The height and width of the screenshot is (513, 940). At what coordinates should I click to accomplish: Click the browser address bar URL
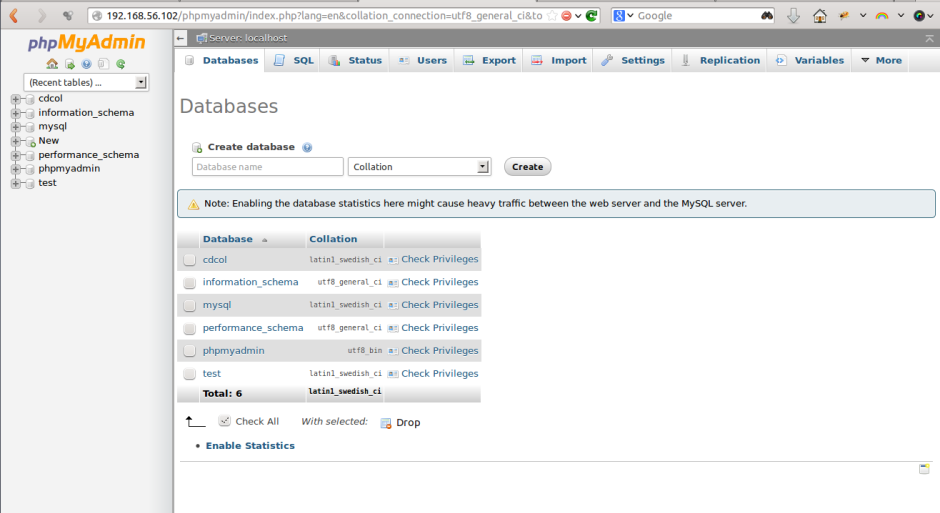click(x=324, y=16)
